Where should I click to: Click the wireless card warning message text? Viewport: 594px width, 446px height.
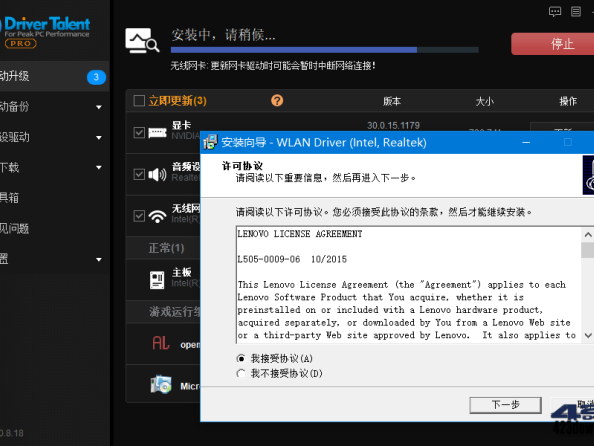[273, 66]
